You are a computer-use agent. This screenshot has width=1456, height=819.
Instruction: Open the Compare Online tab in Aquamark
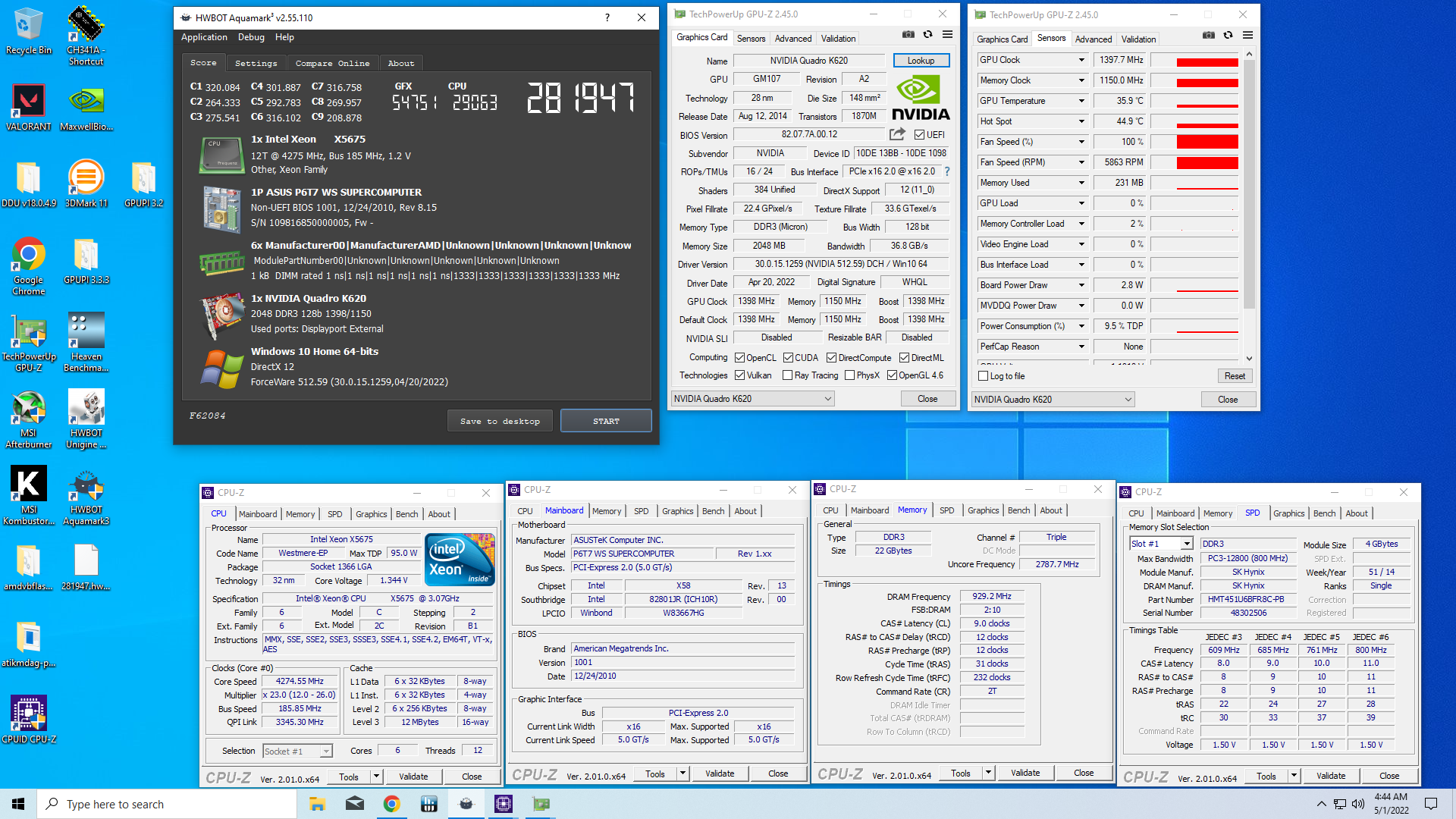click(x=332, y=63)
